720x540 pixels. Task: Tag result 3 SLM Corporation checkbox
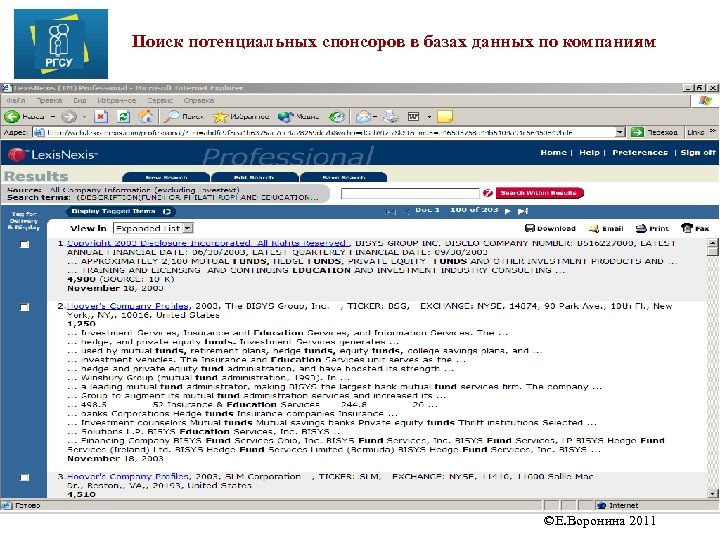pos(24,478)
